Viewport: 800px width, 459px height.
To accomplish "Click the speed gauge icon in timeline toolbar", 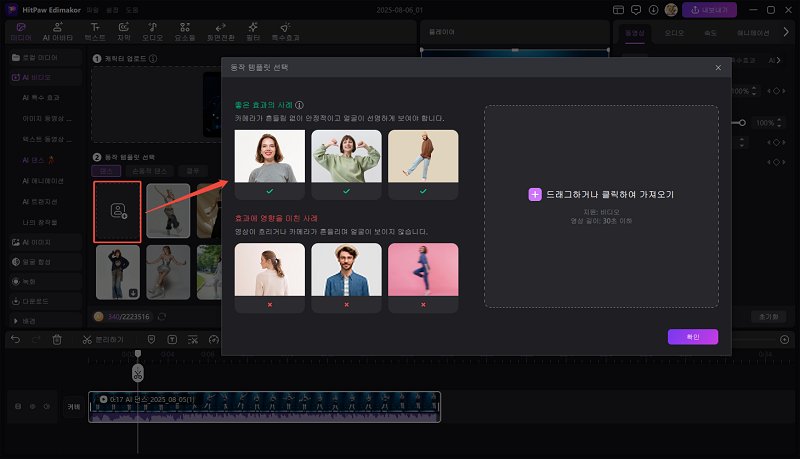I will click(x=214, y=339).
